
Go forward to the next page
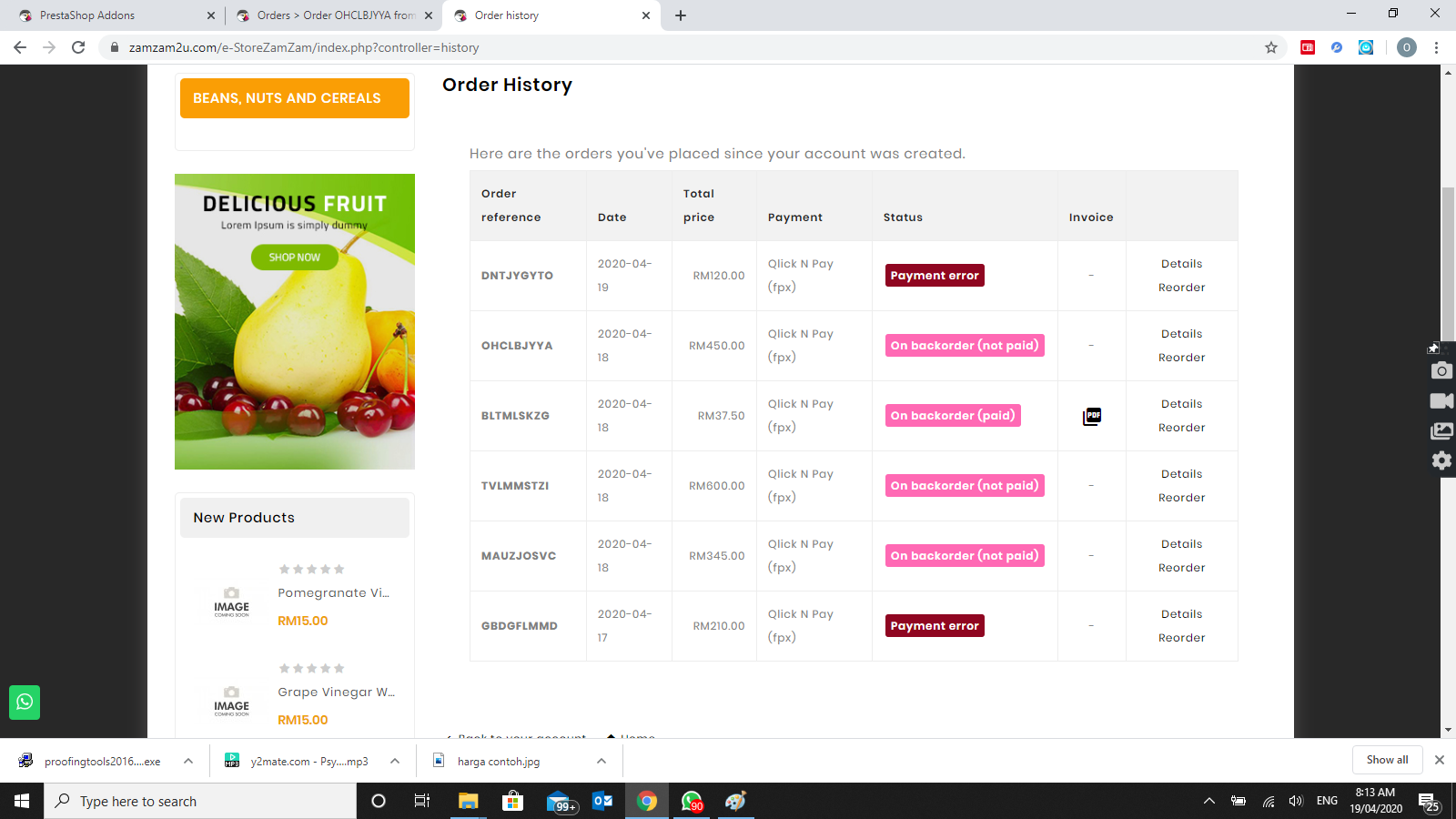49,47
